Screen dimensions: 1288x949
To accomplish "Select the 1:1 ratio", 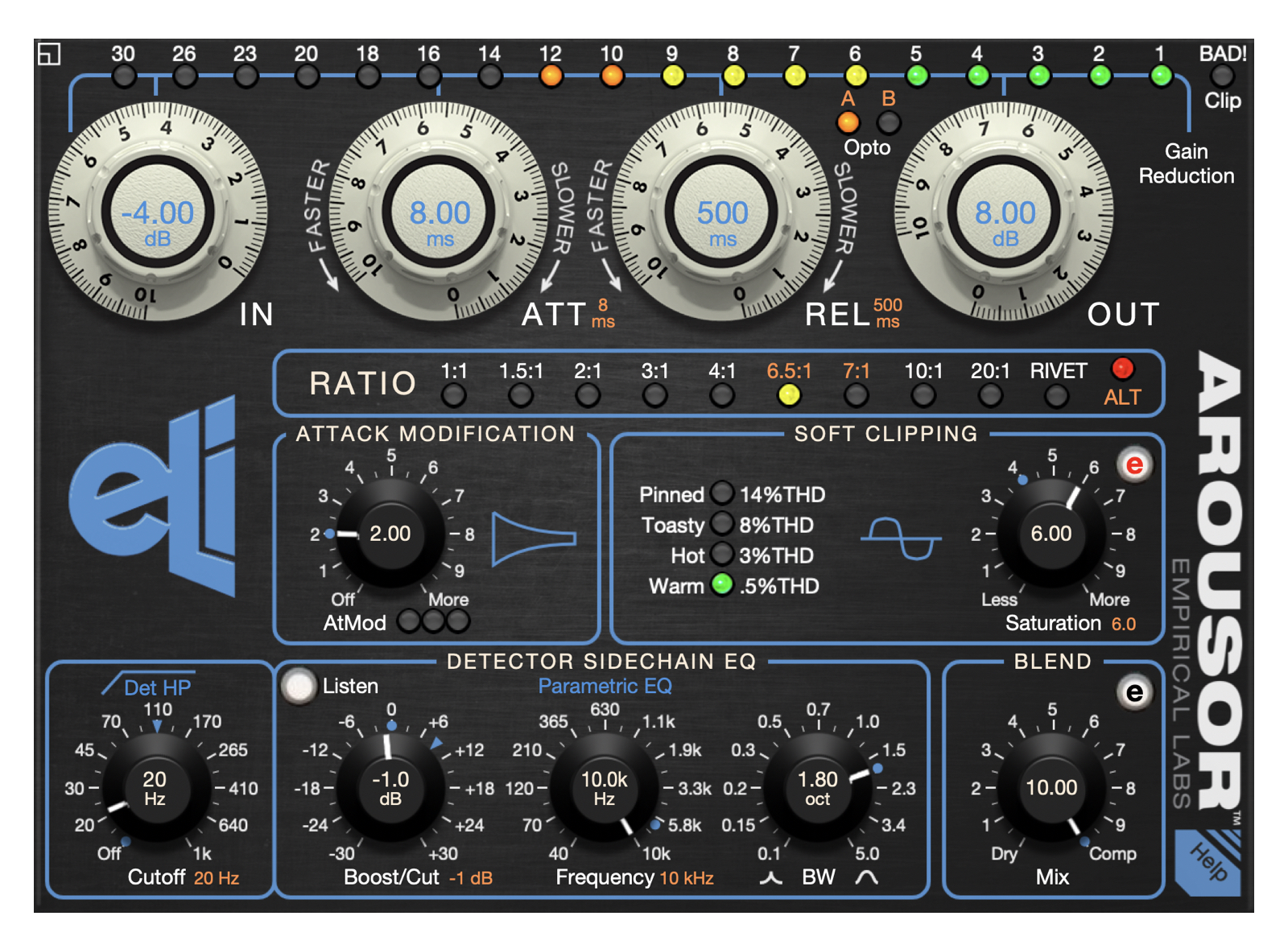I will point(454,395).
